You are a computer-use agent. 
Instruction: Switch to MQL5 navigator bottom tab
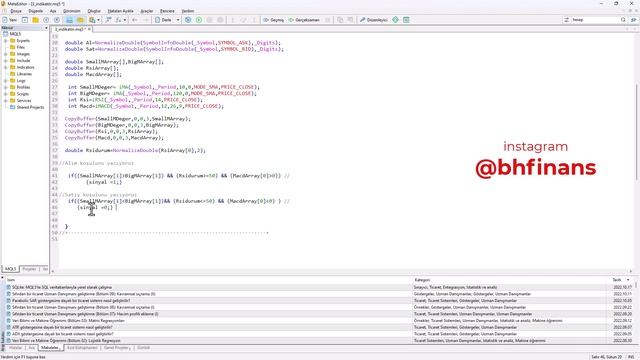(x=10, y=269)
